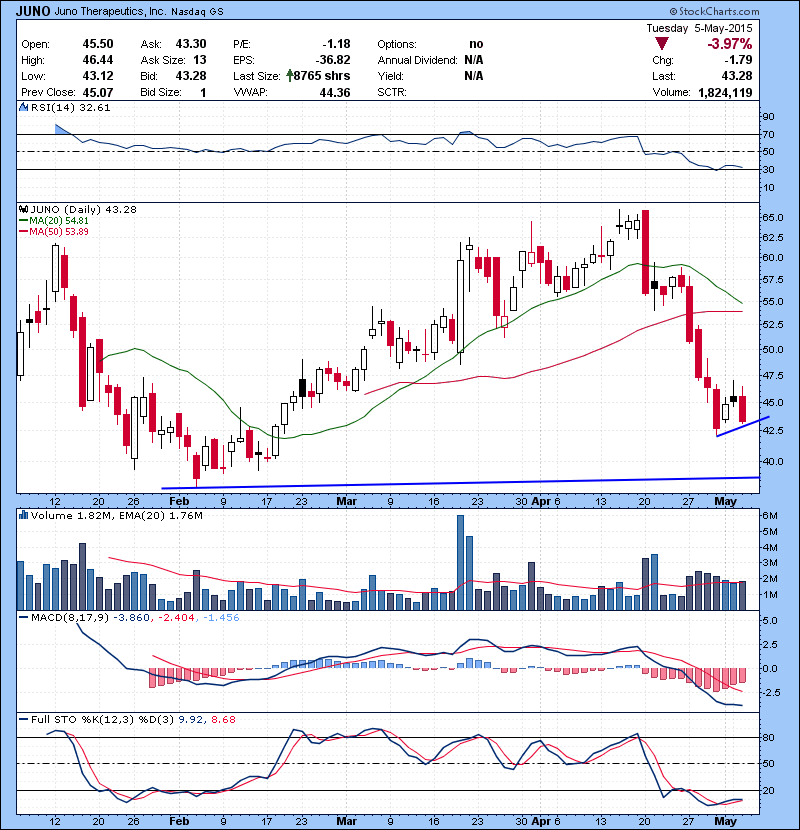This screenshot has height=830, width=800.
Task: Click the 'May' label on price date axis
Action: click(725, 501)
